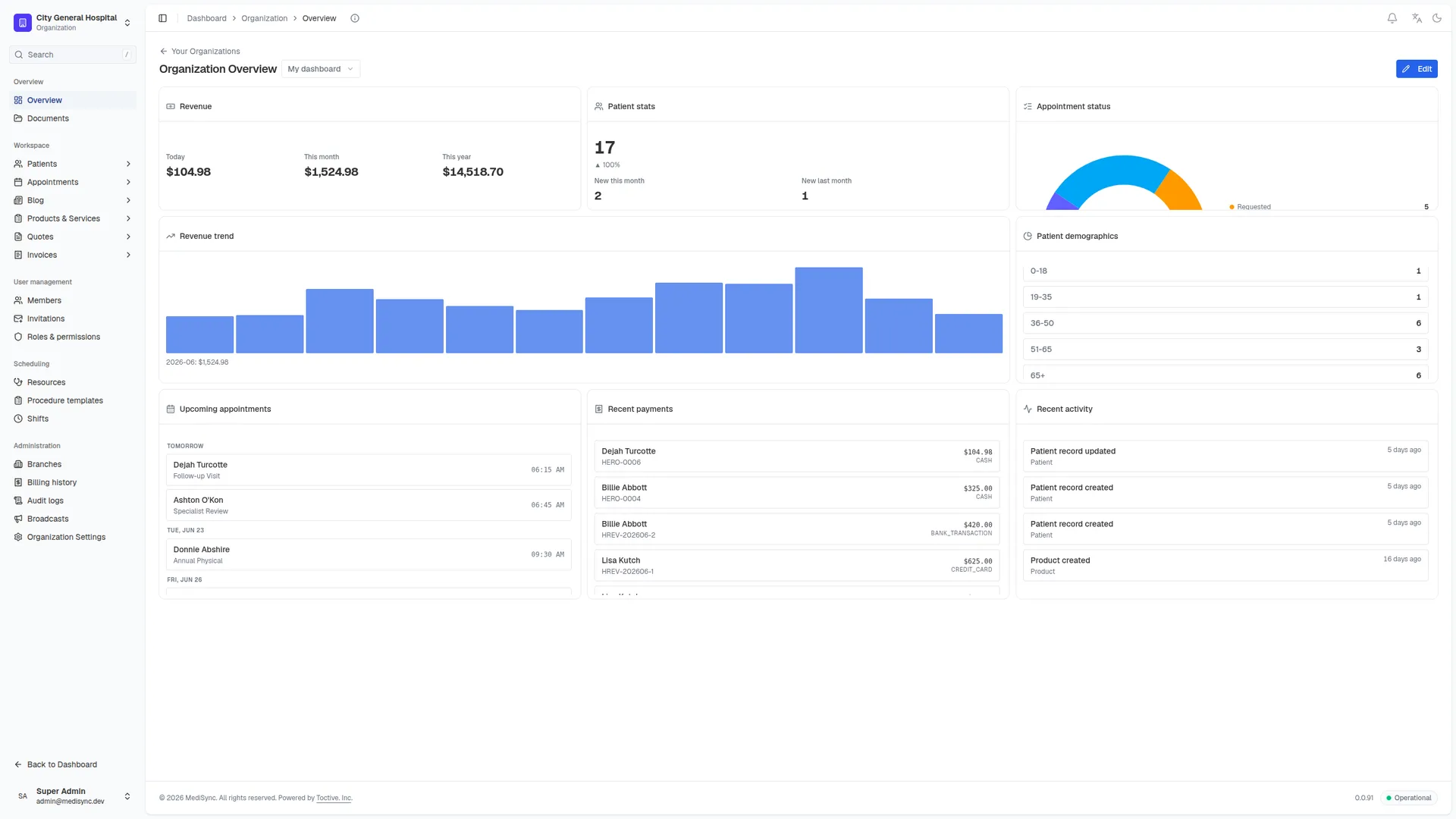Image resolution: width=1456 pixels, height=819 pixels.
Task: Click the Invoices icon in sidebar
Action: 18,255
